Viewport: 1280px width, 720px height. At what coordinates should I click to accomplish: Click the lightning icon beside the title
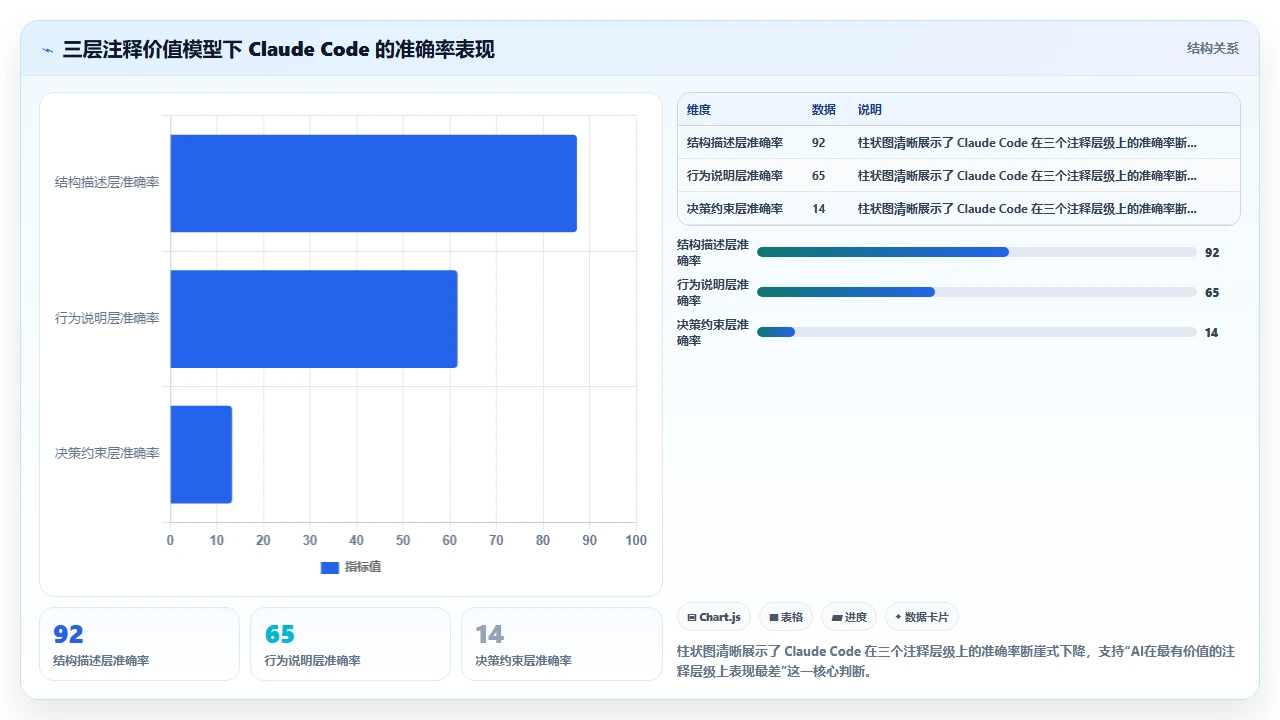(48, 50)
